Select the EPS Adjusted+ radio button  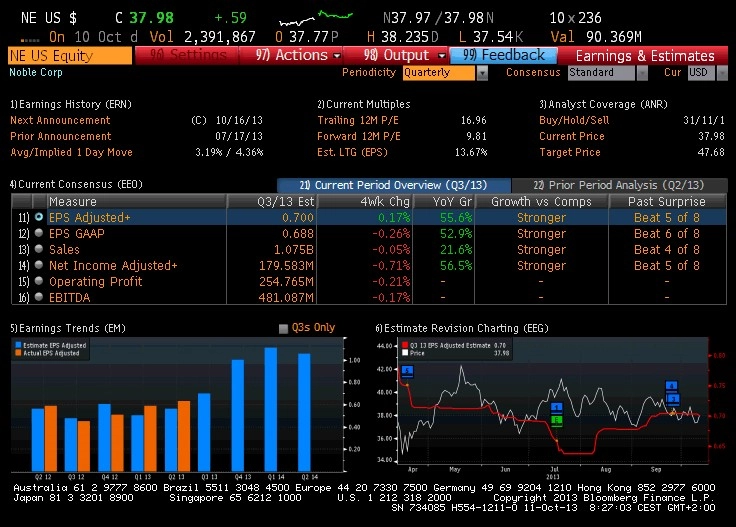(x=39, y=217)
